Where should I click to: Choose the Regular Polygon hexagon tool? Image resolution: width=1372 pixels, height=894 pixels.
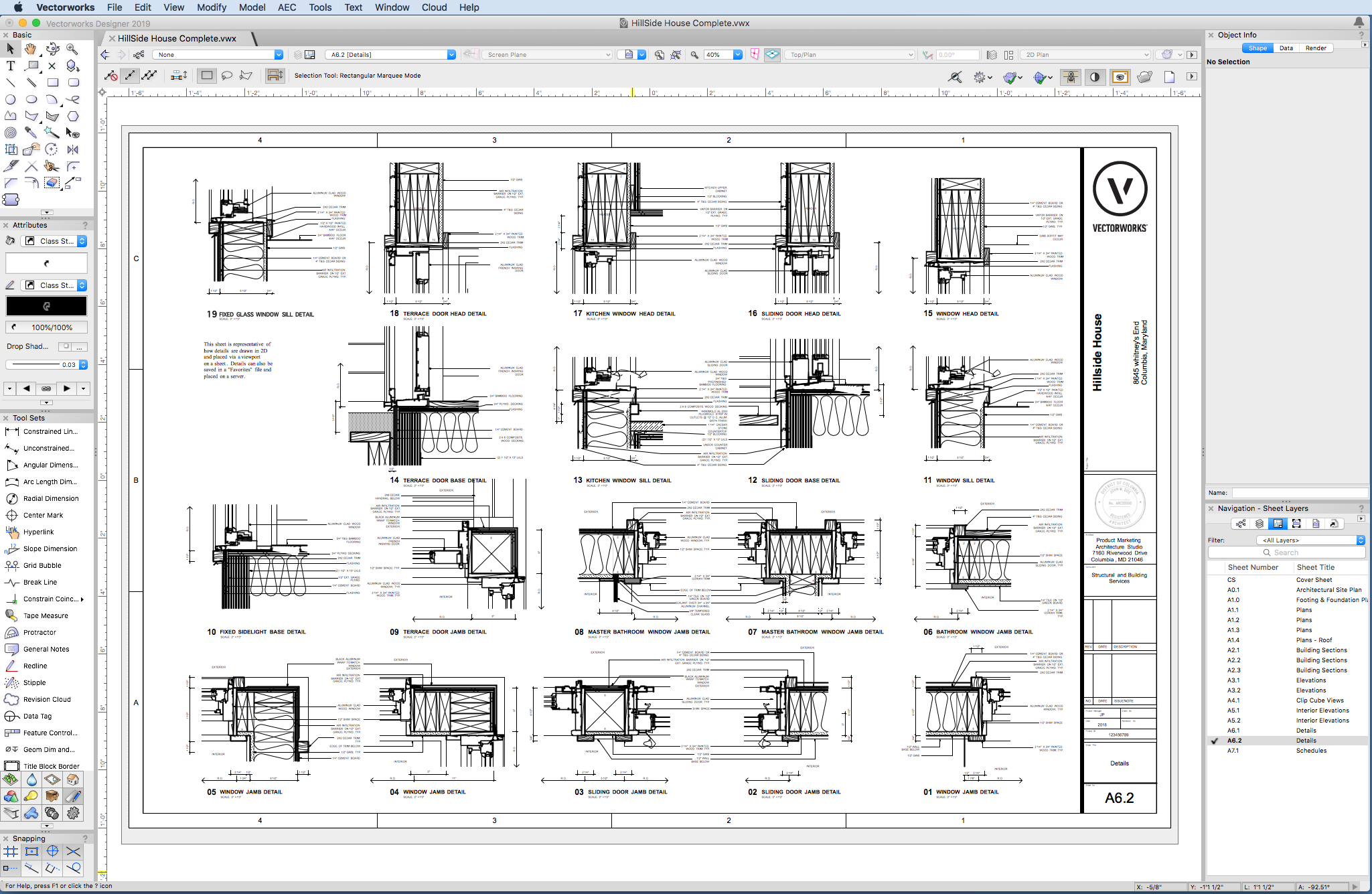click(x=73, y=116)
